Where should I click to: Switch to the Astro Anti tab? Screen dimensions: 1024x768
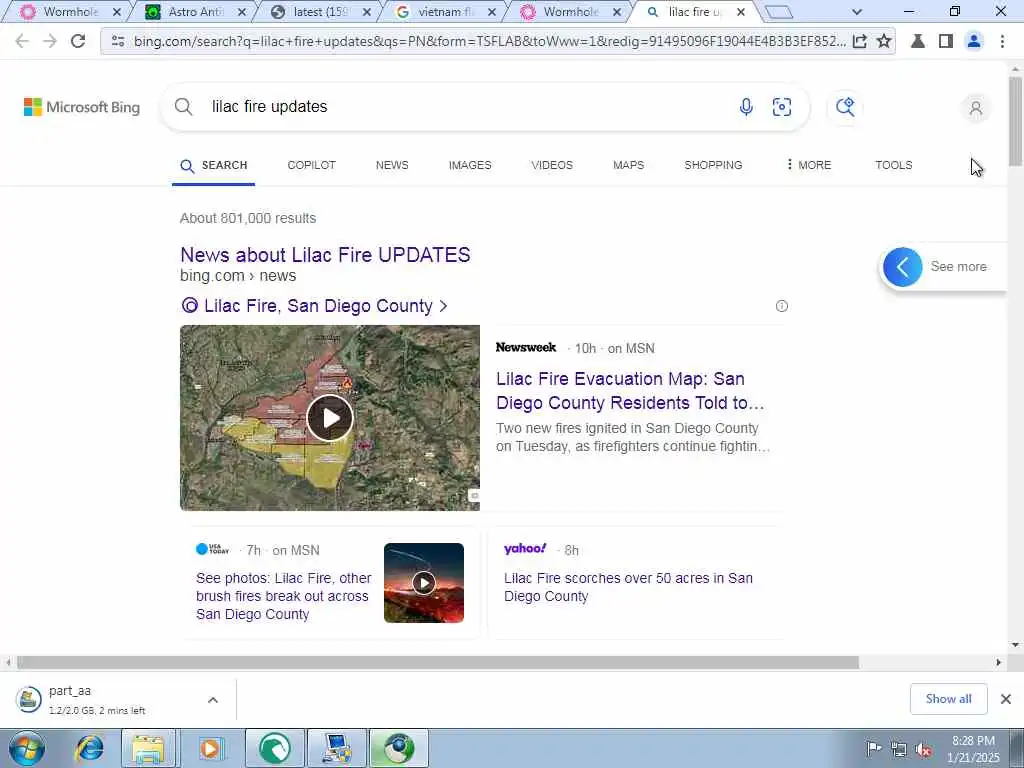(194, 12)
